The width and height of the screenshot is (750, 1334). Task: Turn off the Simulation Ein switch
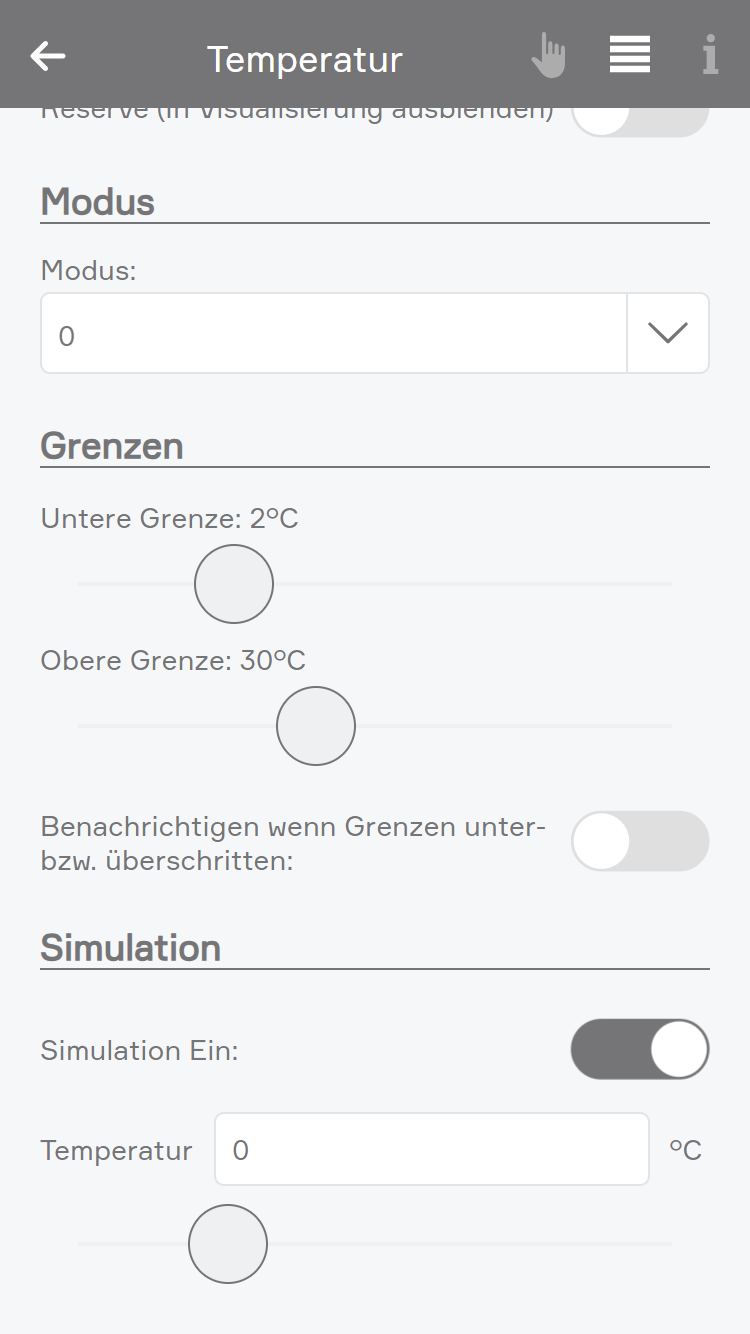(640, 1049)
